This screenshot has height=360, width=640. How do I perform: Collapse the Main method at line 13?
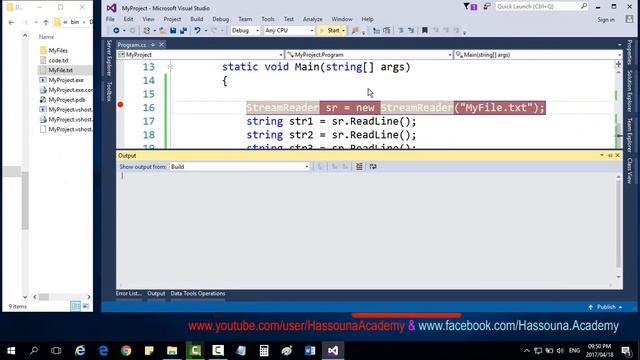170,67
